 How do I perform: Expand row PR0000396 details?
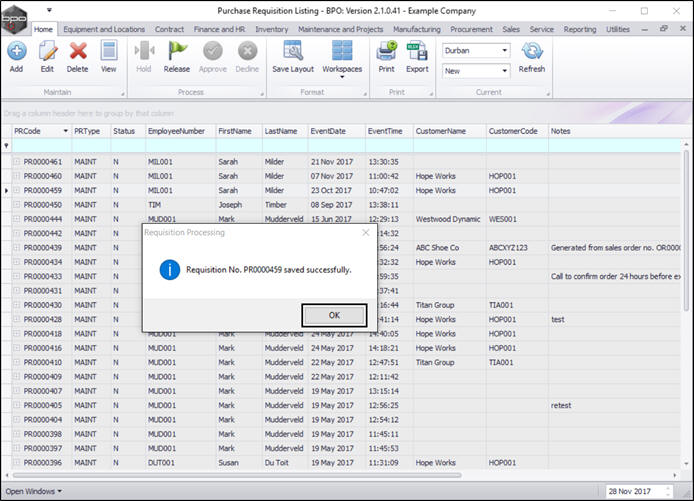[x=16, y=462]
